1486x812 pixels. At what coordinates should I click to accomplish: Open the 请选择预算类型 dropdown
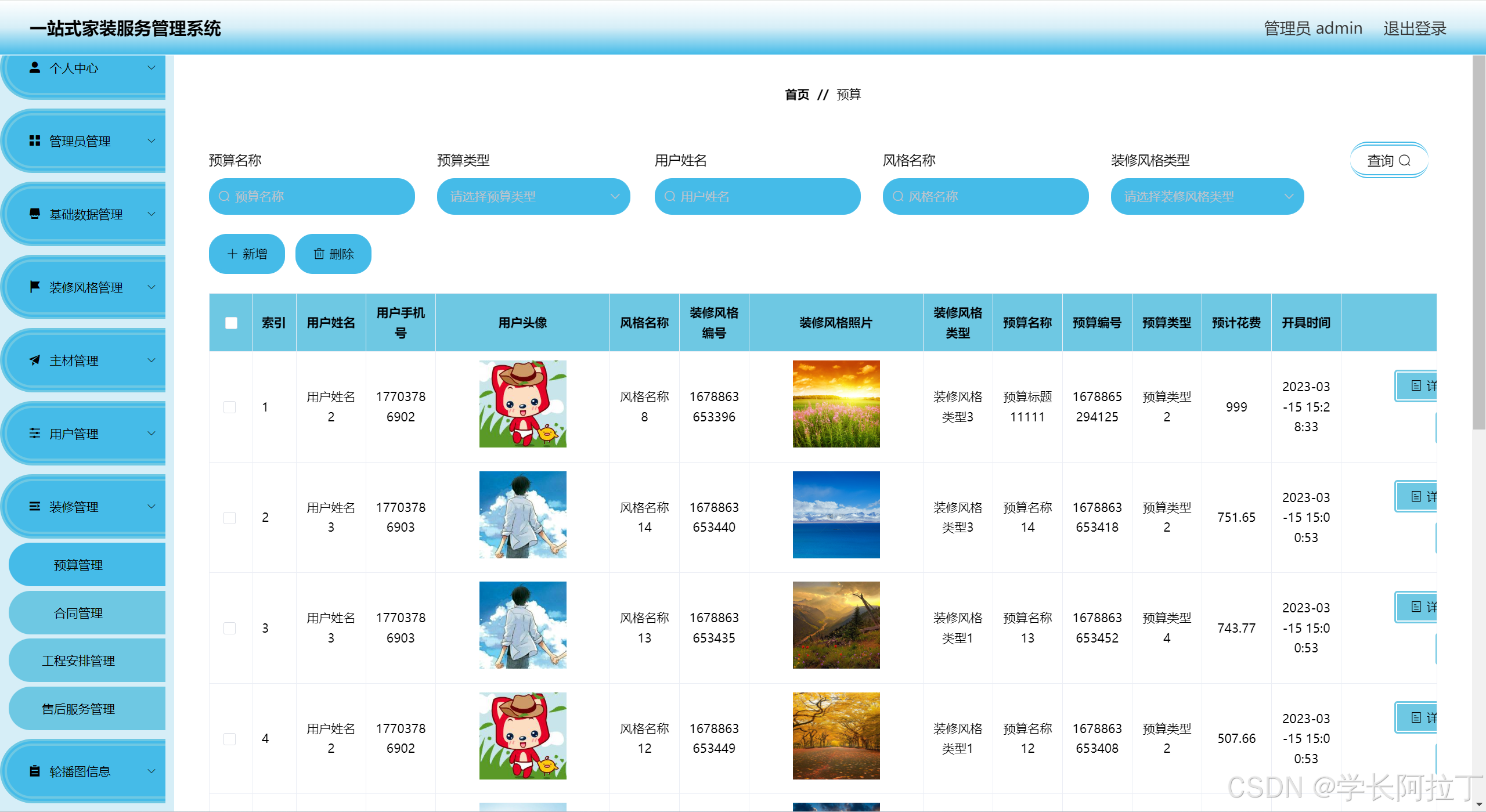533,196
